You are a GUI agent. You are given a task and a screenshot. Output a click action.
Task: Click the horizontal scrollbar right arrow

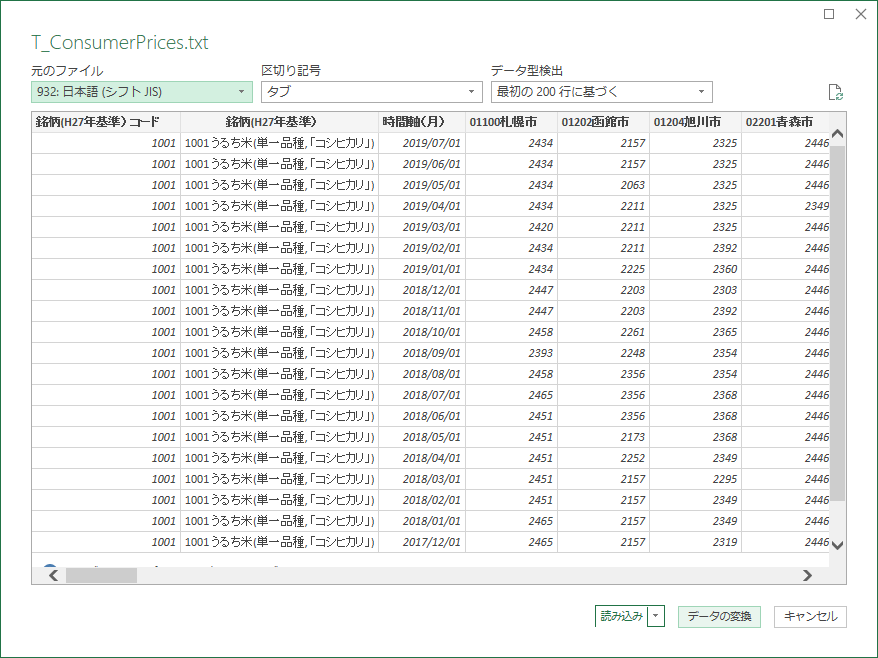pos(807,575)
